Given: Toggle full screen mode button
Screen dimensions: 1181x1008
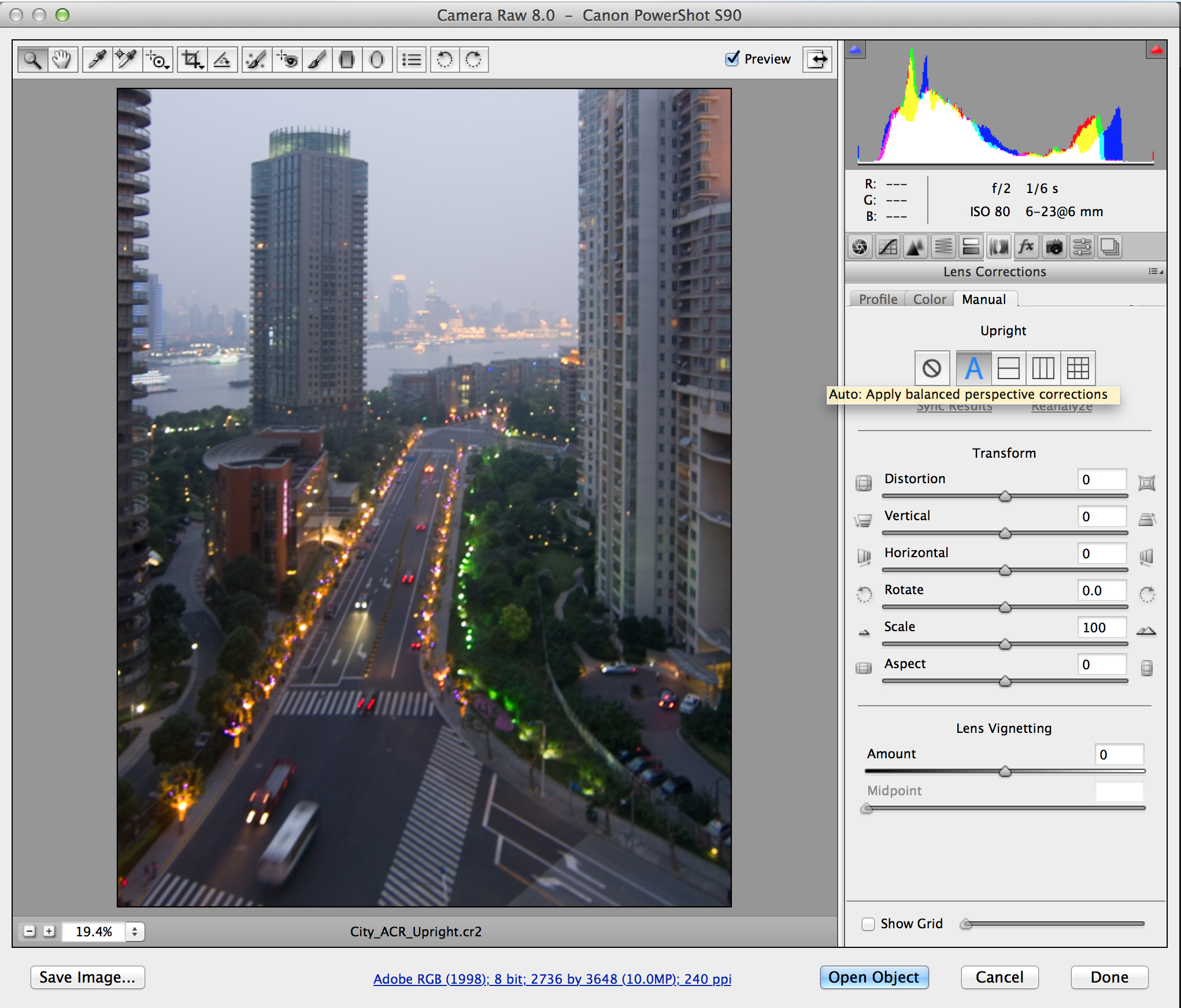Looking at the screenshot, I should coord(817,59).
